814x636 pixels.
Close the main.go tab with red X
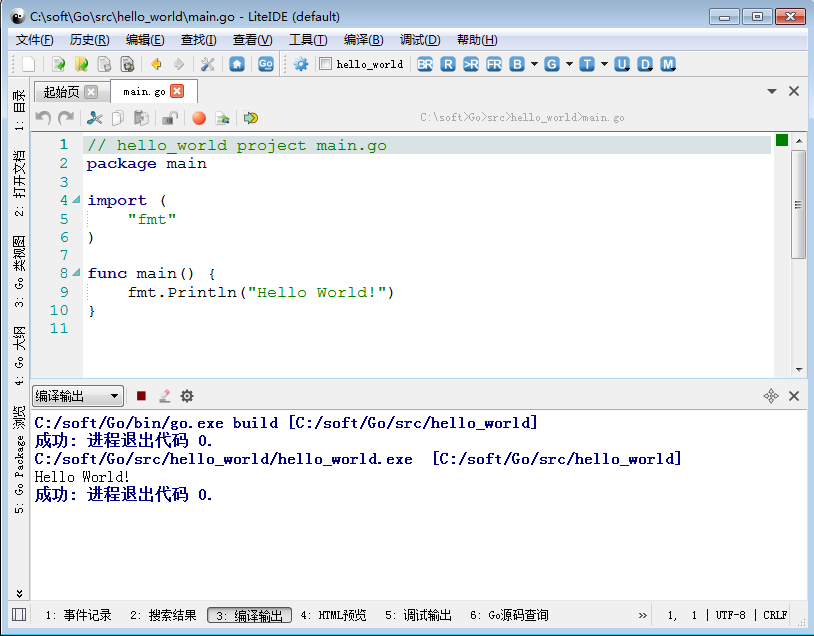click(178, 91)
